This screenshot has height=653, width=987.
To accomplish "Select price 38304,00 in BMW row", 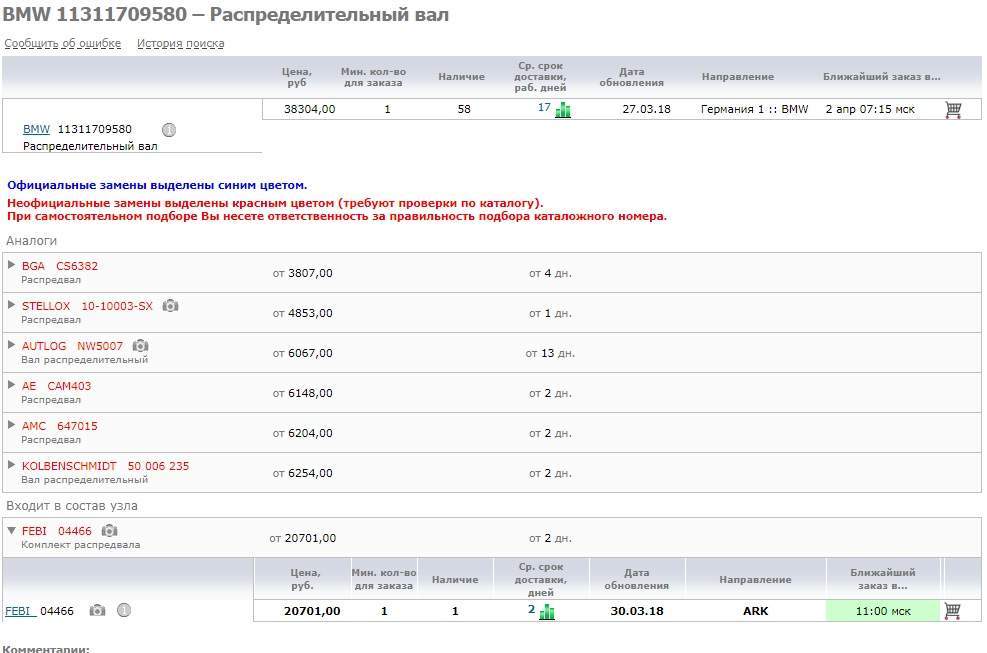I will coord(310,109).
